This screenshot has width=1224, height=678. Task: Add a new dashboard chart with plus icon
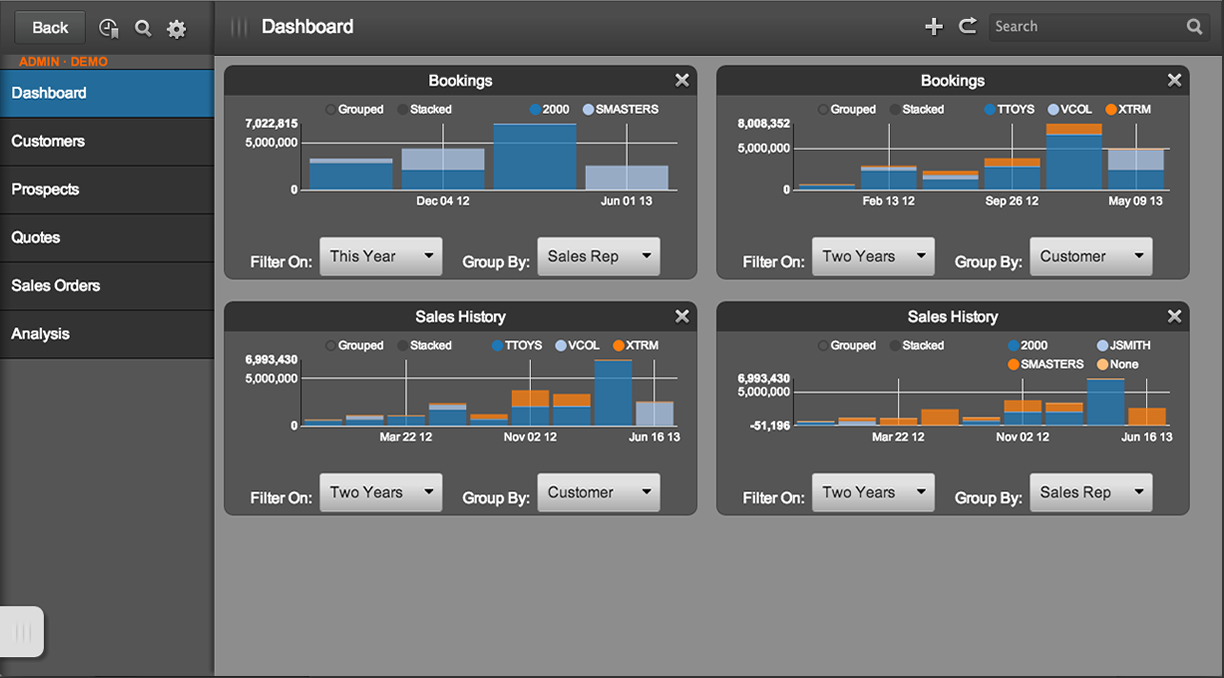pyautogui.click(x=933, y=27)
